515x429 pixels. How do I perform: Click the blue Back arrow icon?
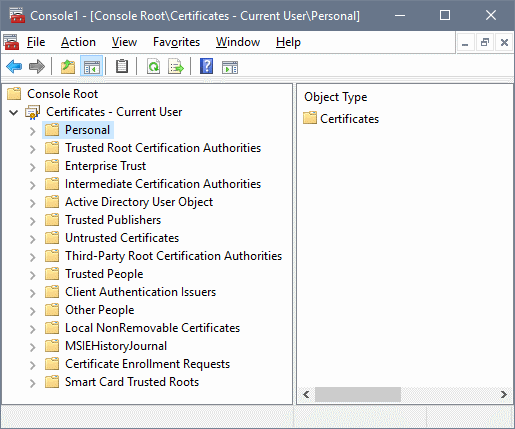point(14,67)
